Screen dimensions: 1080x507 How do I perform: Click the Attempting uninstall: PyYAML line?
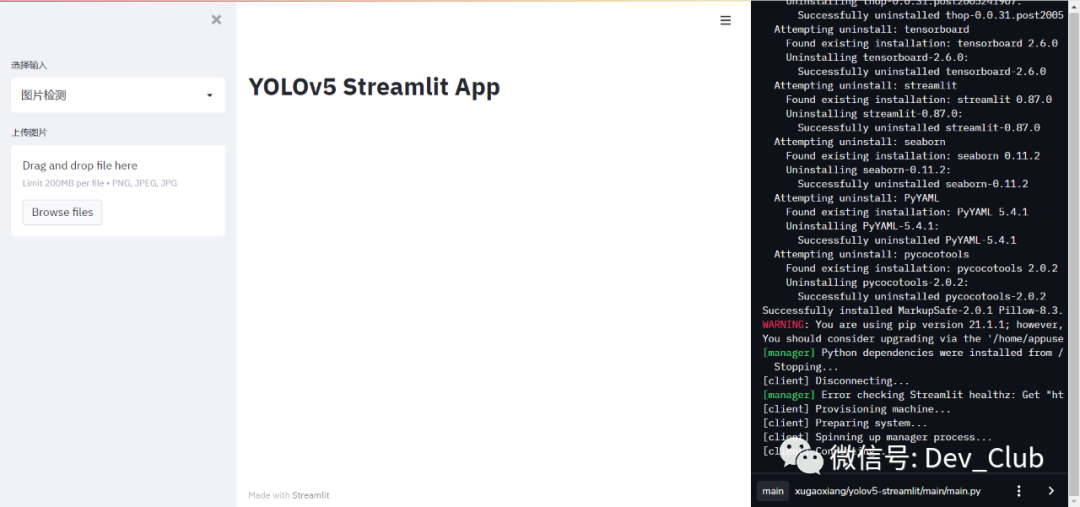tap(856, 198)
